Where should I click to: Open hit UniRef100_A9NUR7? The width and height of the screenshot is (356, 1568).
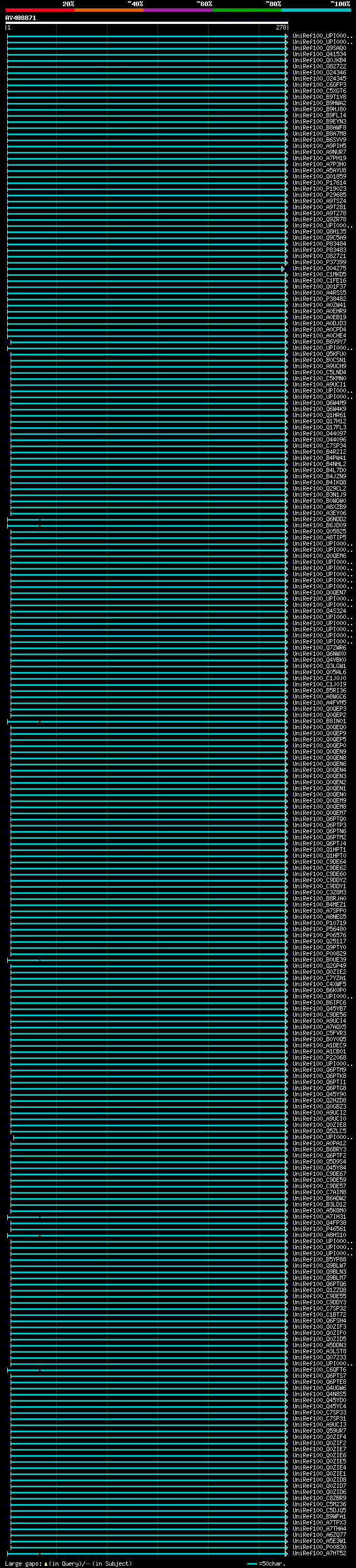pyautogui.click(x=319, y=152)
